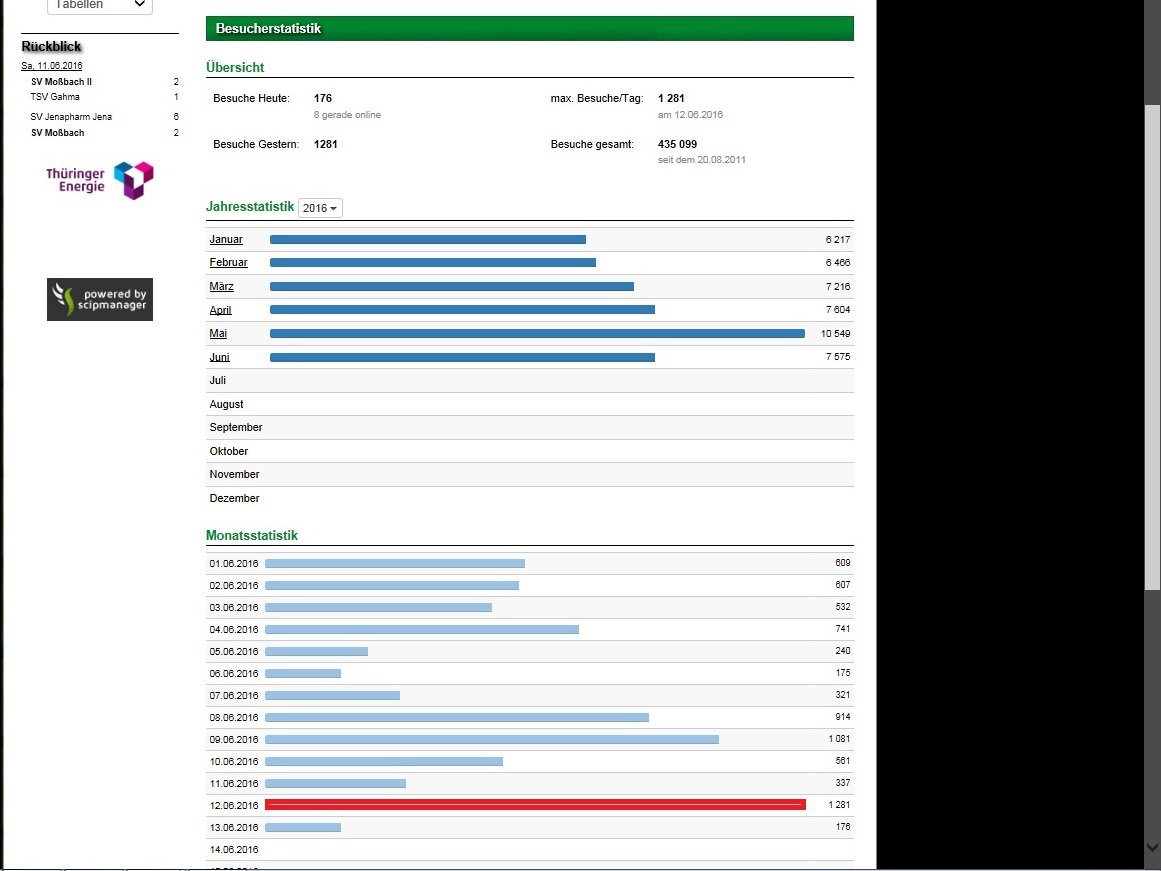Click the Dezember row label
Viewport: 1161px width, 871px height.
coord(235,498)
